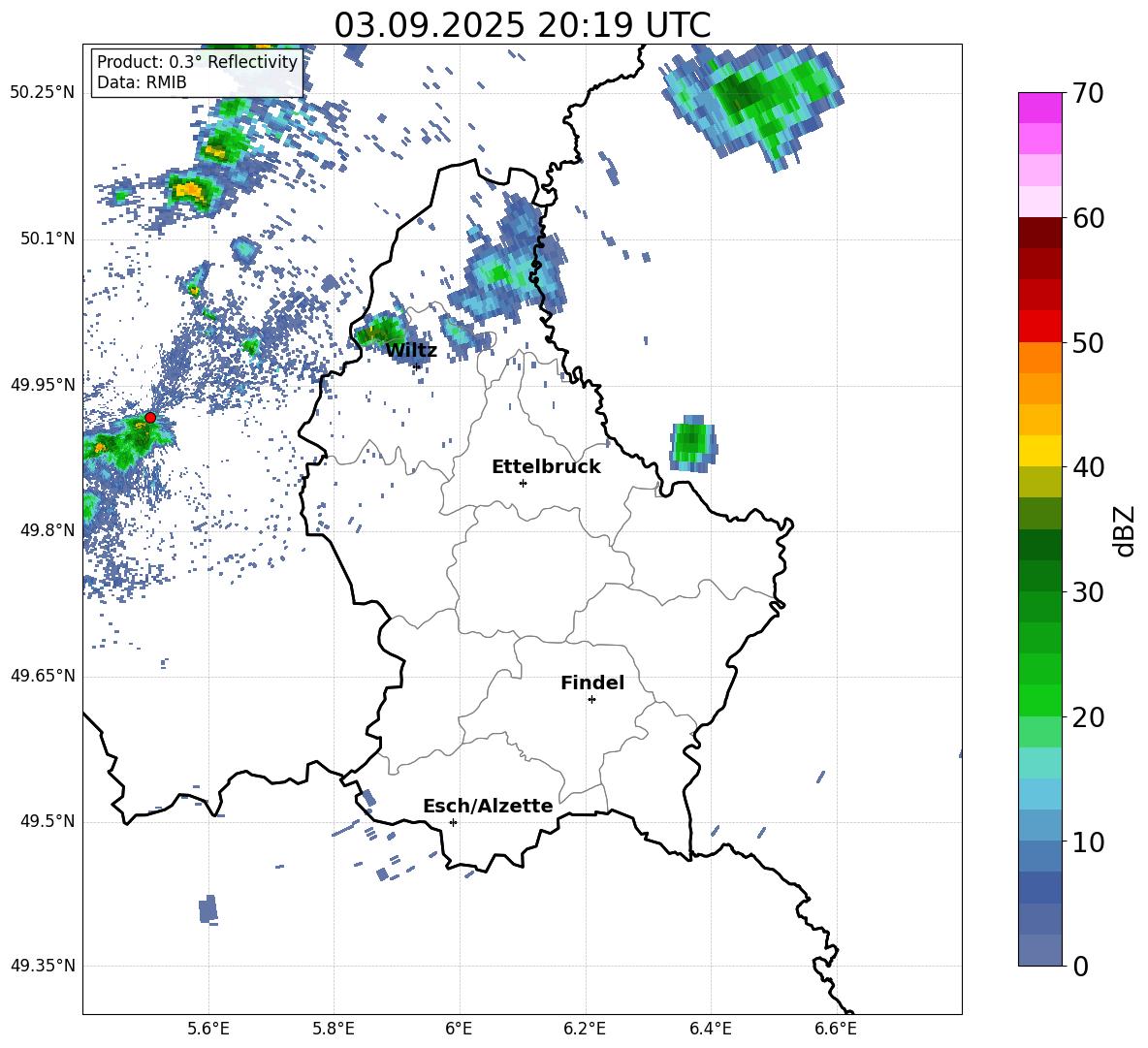The height and width of the screenshot is (1048, 1148).
Task: Click the colorbar tick label 30
Action: [x=1088, y=592]
